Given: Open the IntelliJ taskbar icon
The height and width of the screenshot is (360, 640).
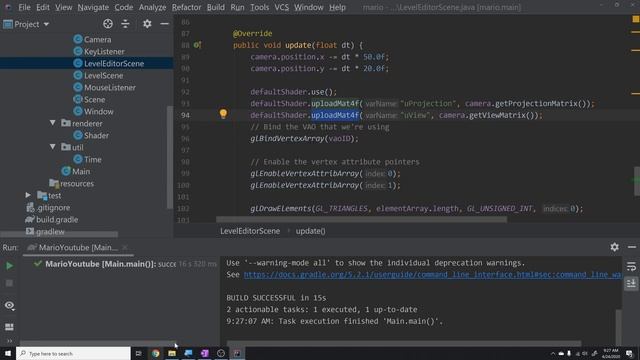Looking at the screenshot, I should [x=237, y=353].
